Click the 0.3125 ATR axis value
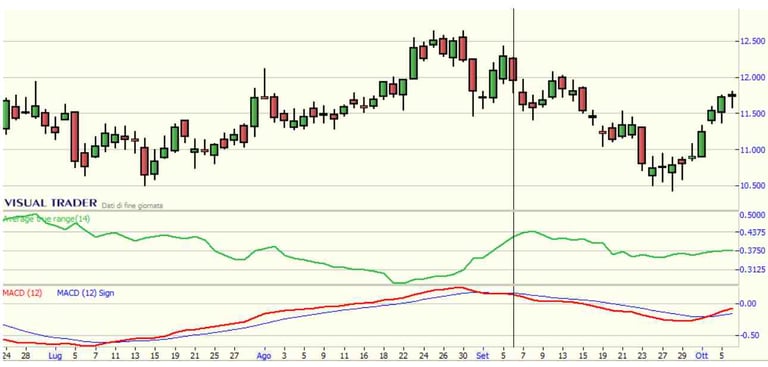The height and width of the screenshot is (367, 768). point(751,269)
